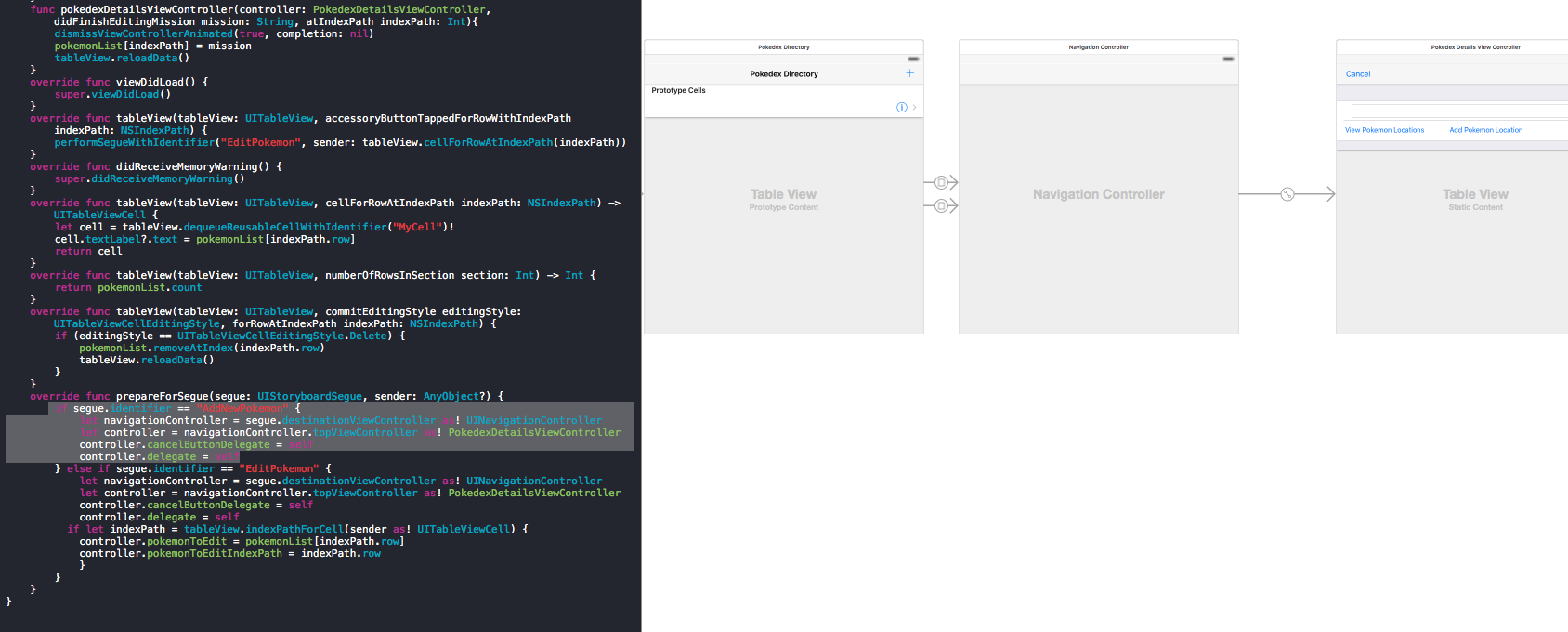Select the lower segue icon to Navigation Controller
This screenshot has width=1568, height=632.
tap(941, 205)
